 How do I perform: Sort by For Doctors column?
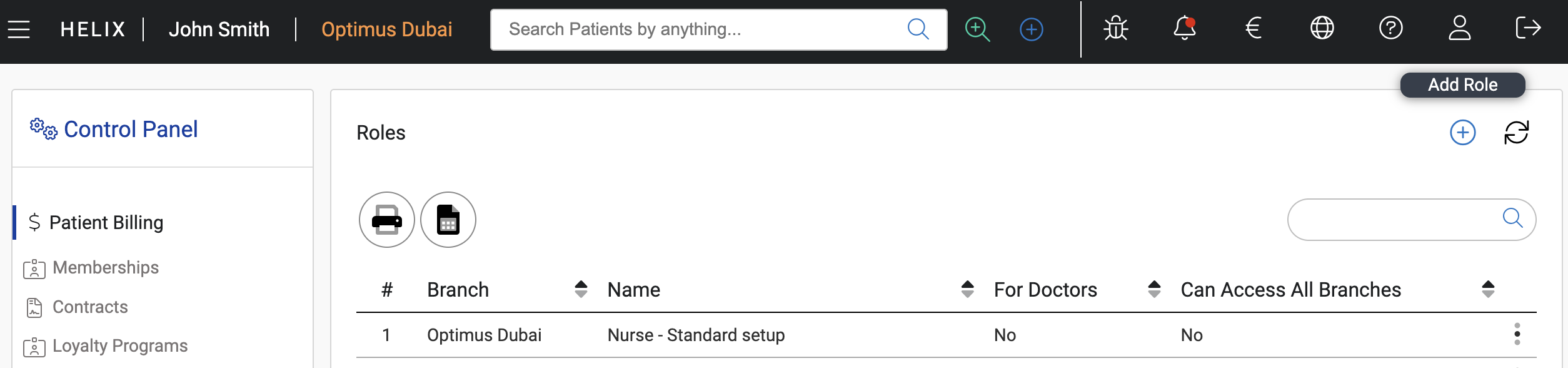pos(1154,289)
